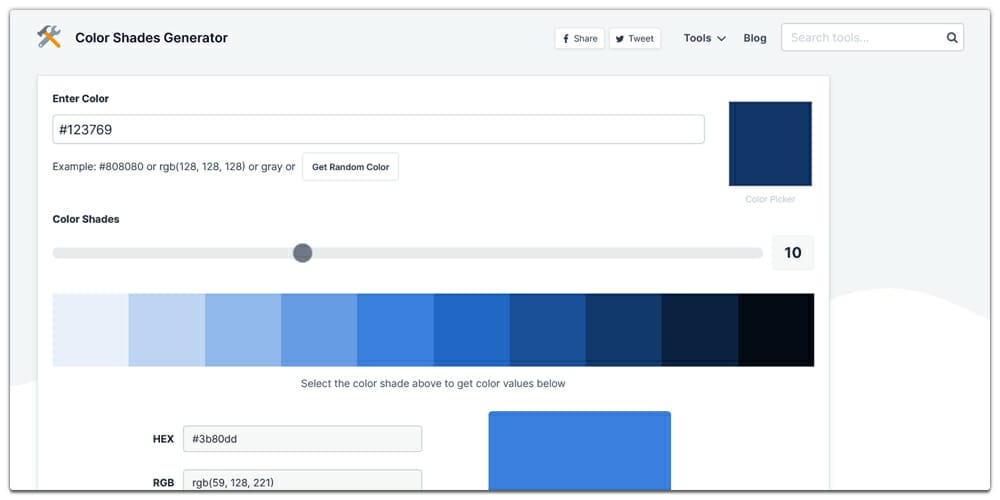Image resolution: width=1000 pixels, height=500 pixels.
Task: Click the Color Shades heading
Action: (85, 219)
